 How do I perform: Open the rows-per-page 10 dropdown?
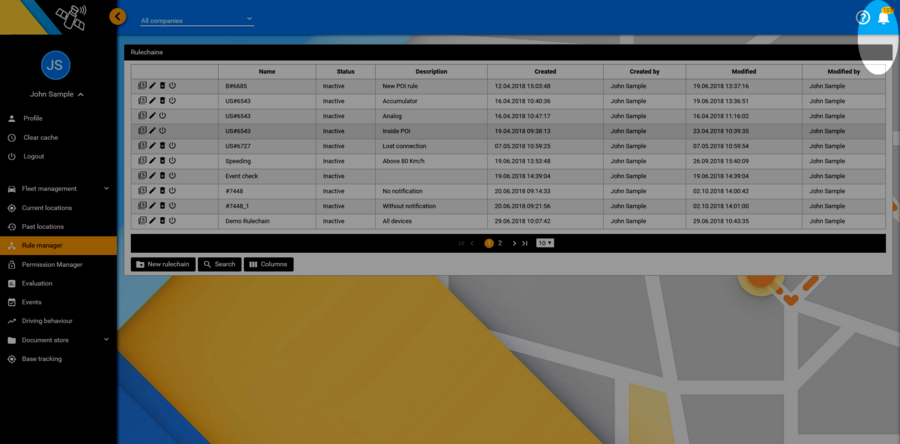click(x=545, y=243)
